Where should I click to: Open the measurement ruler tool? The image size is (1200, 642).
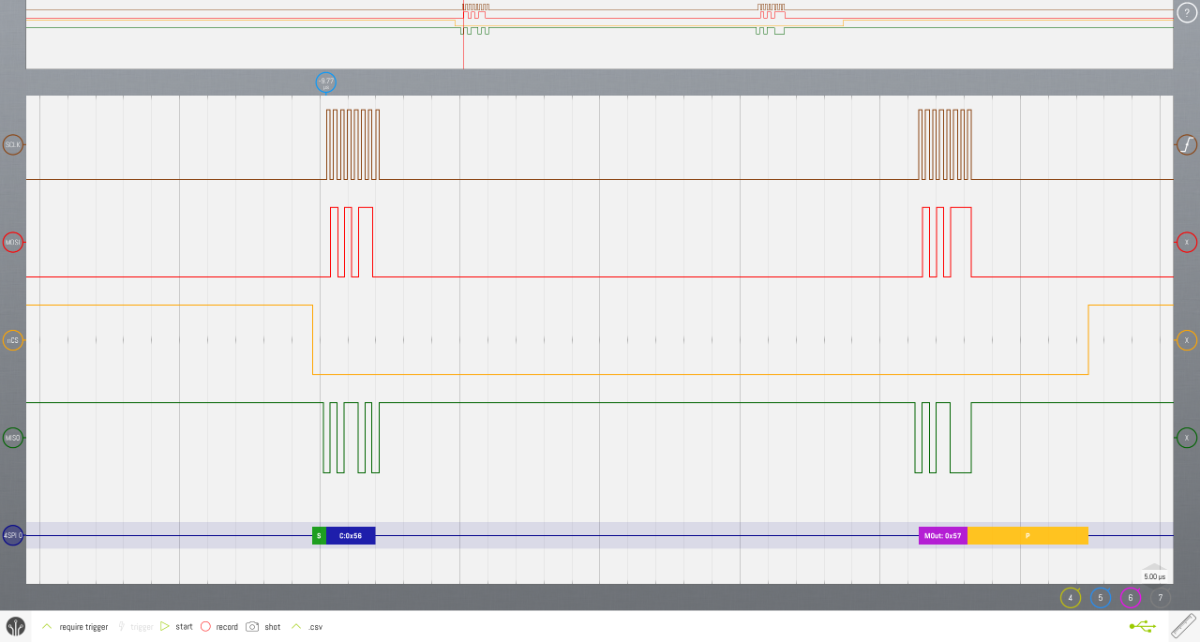pos(1184,626)
